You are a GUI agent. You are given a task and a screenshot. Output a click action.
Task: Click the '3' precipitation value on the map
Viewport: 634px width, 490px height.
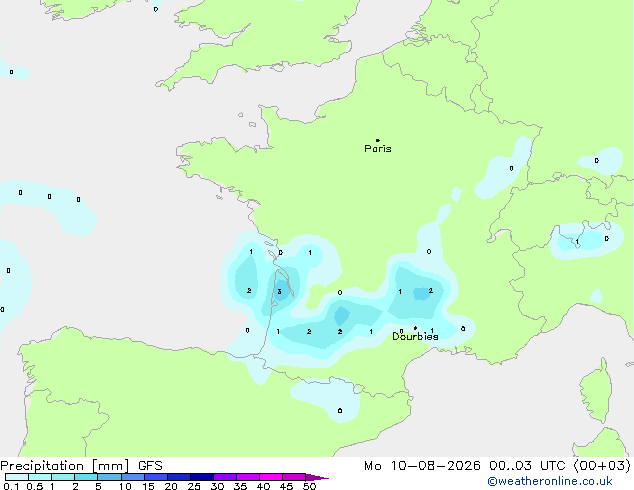[279, 291]
